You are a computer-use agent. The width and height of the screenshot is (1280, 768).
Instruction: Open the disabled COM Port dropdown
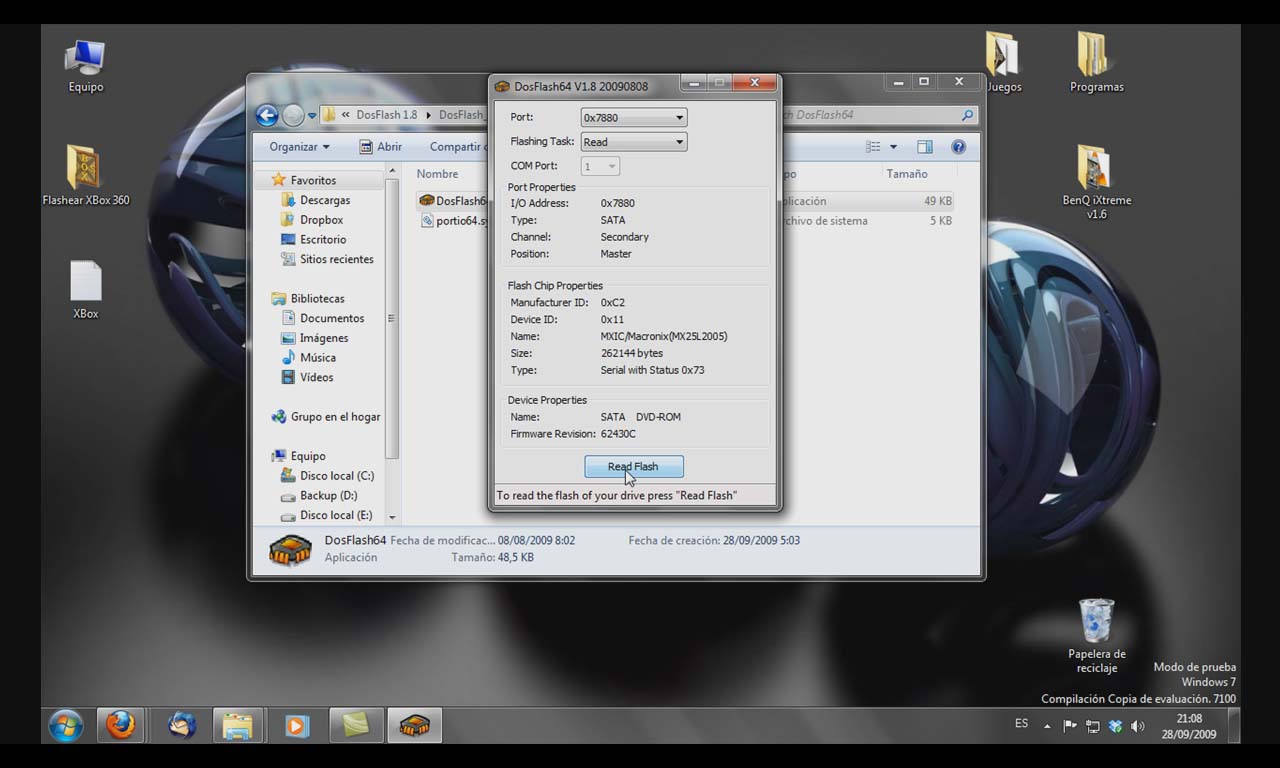[600, 166]
